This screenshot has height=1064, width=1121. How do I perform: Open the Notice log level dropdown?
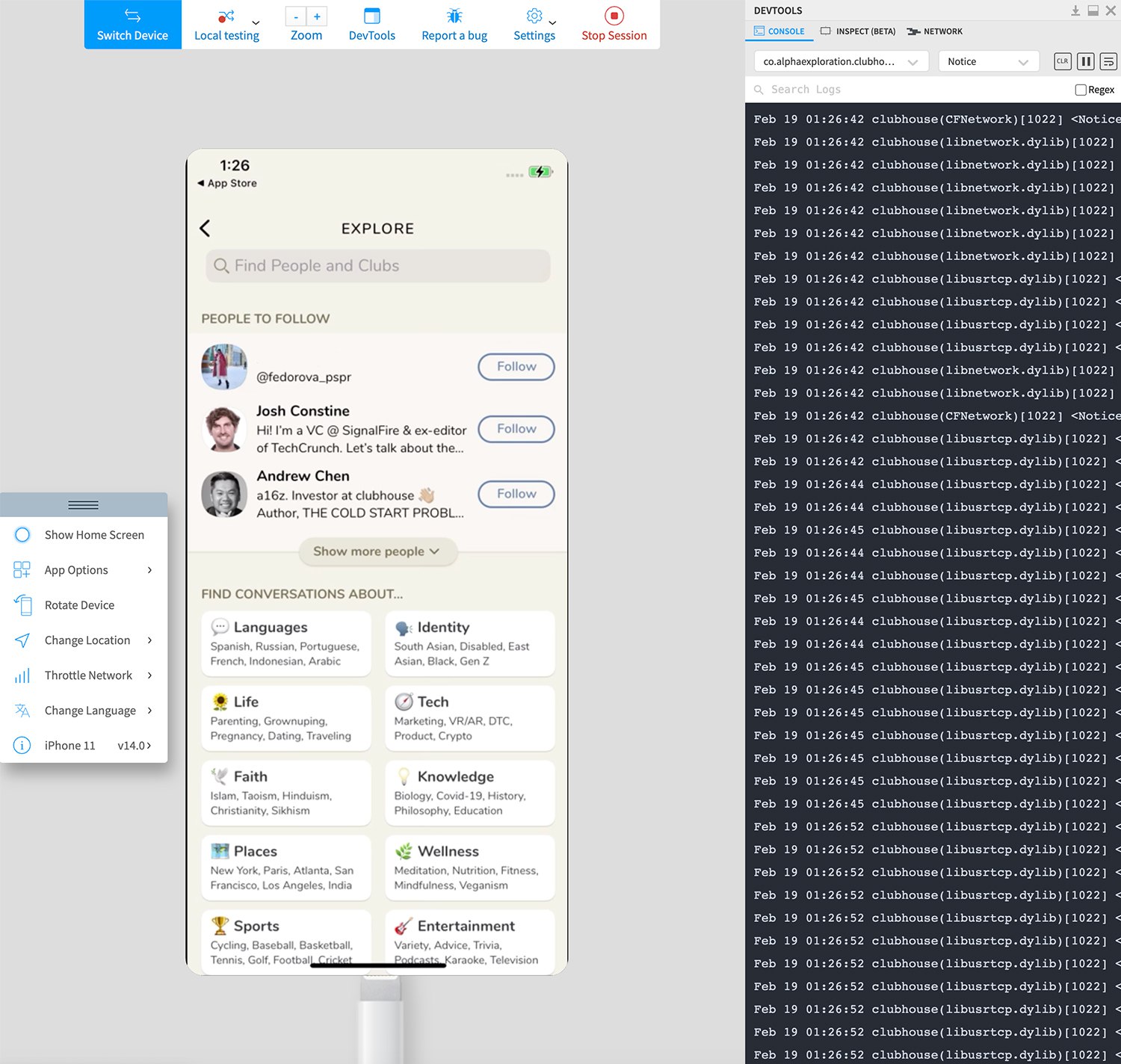[989, 61]
